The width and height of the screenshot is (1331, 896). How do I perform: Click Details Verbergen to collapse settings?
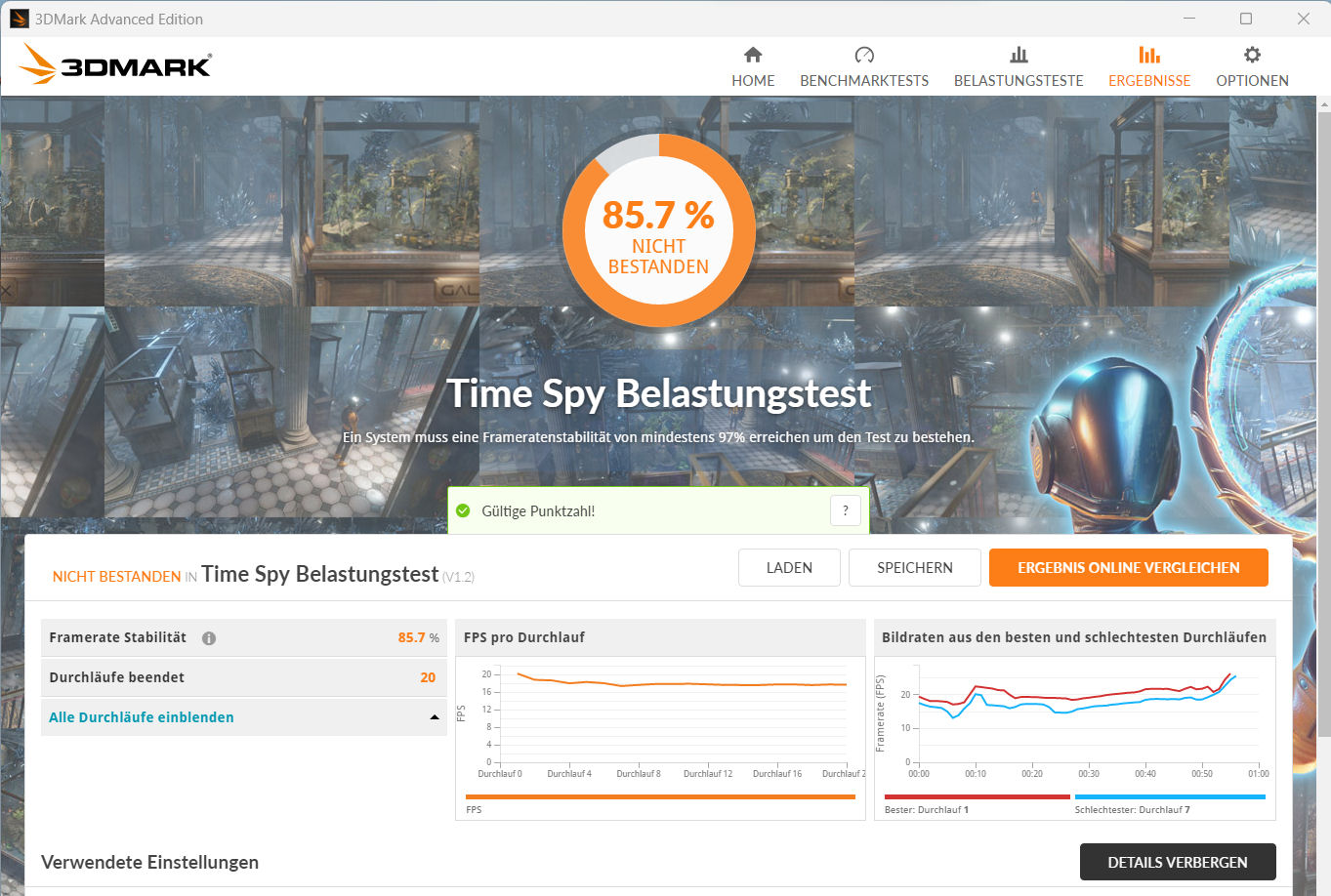[x=1177, y=862]
